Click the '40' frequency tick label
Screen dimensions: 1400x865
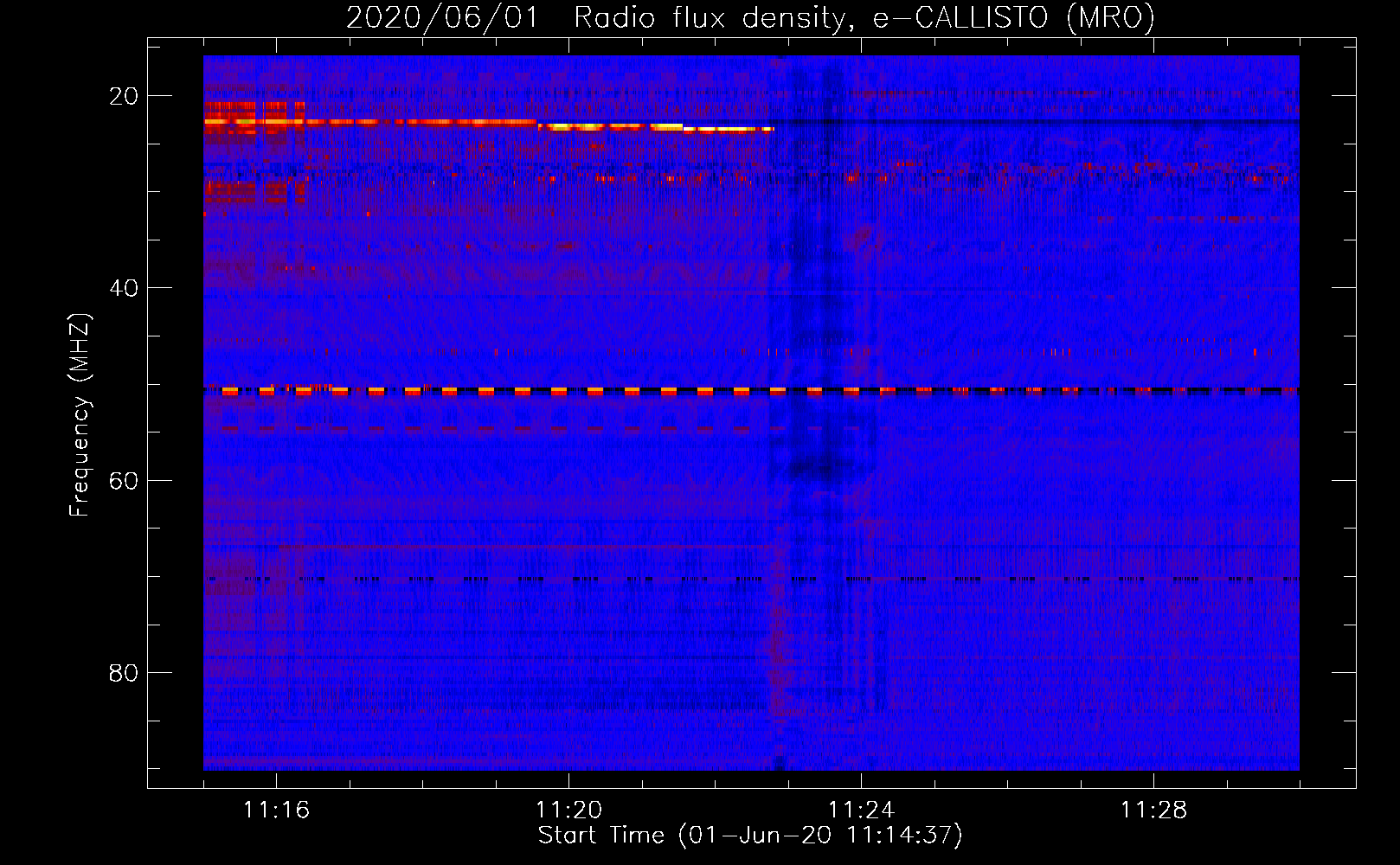click(124, 288)
